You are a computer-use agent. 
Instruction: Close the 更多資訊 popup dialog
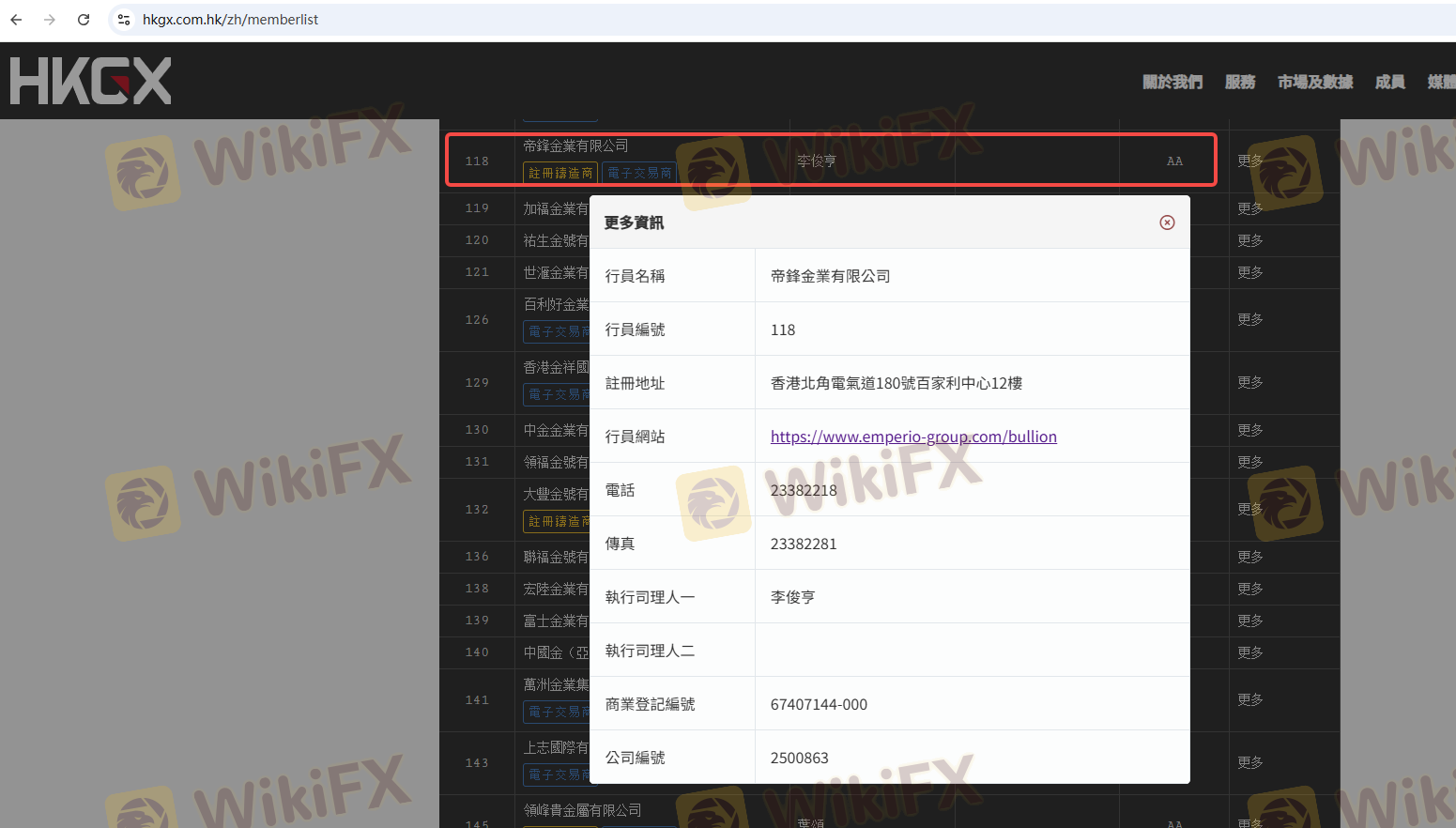point(1167,222)
